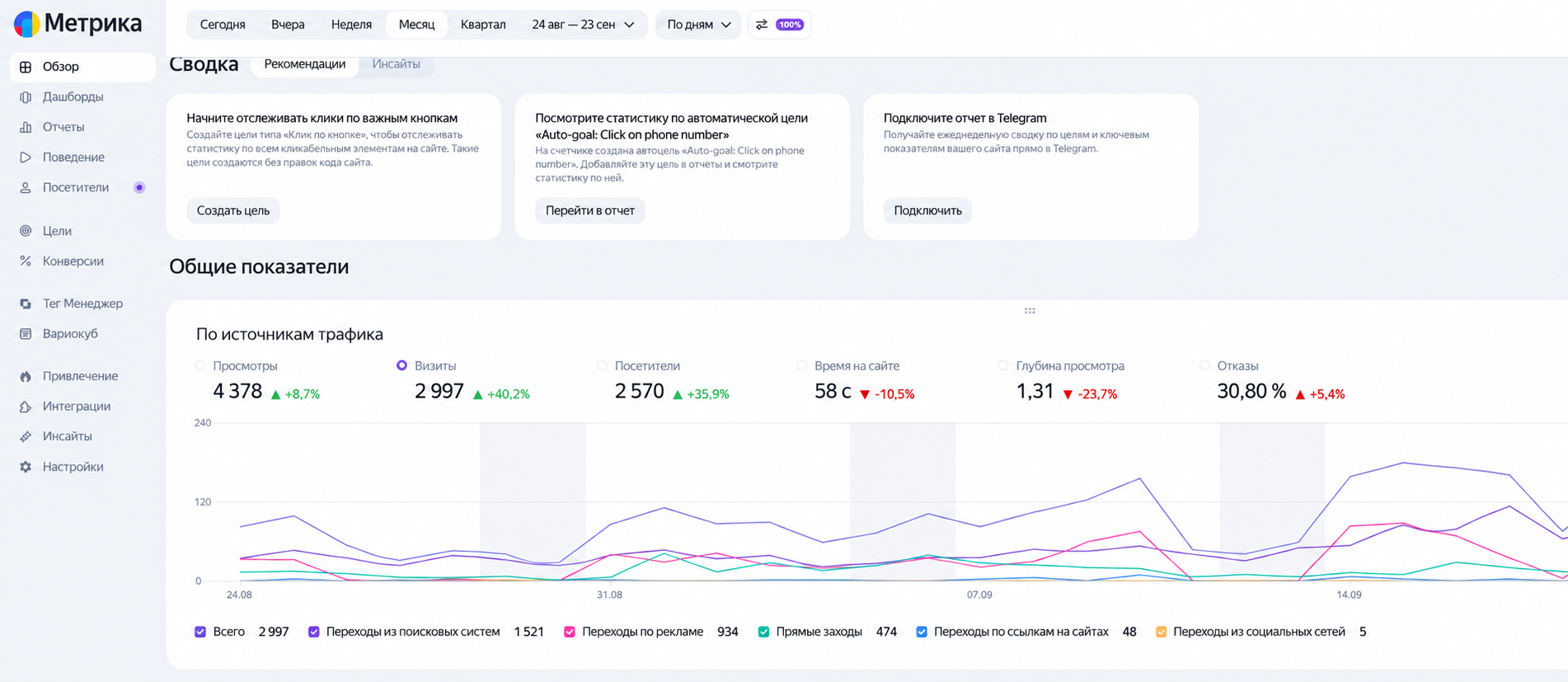
Task: Toggle Переходы из социальных сетей checkbox
Action: [1161, 632]
